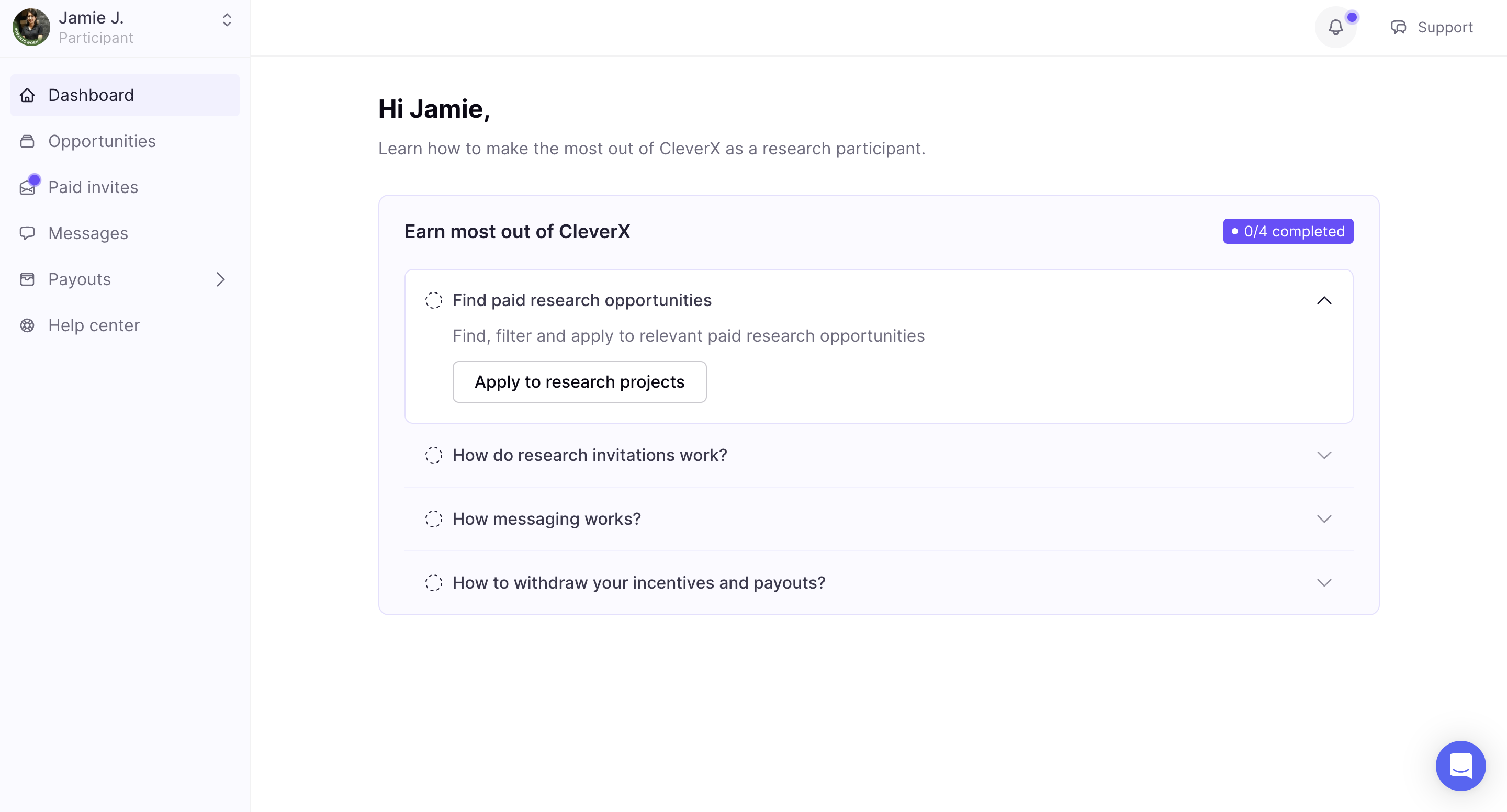Click the Paid invites envelope icon

pos(28,187)
